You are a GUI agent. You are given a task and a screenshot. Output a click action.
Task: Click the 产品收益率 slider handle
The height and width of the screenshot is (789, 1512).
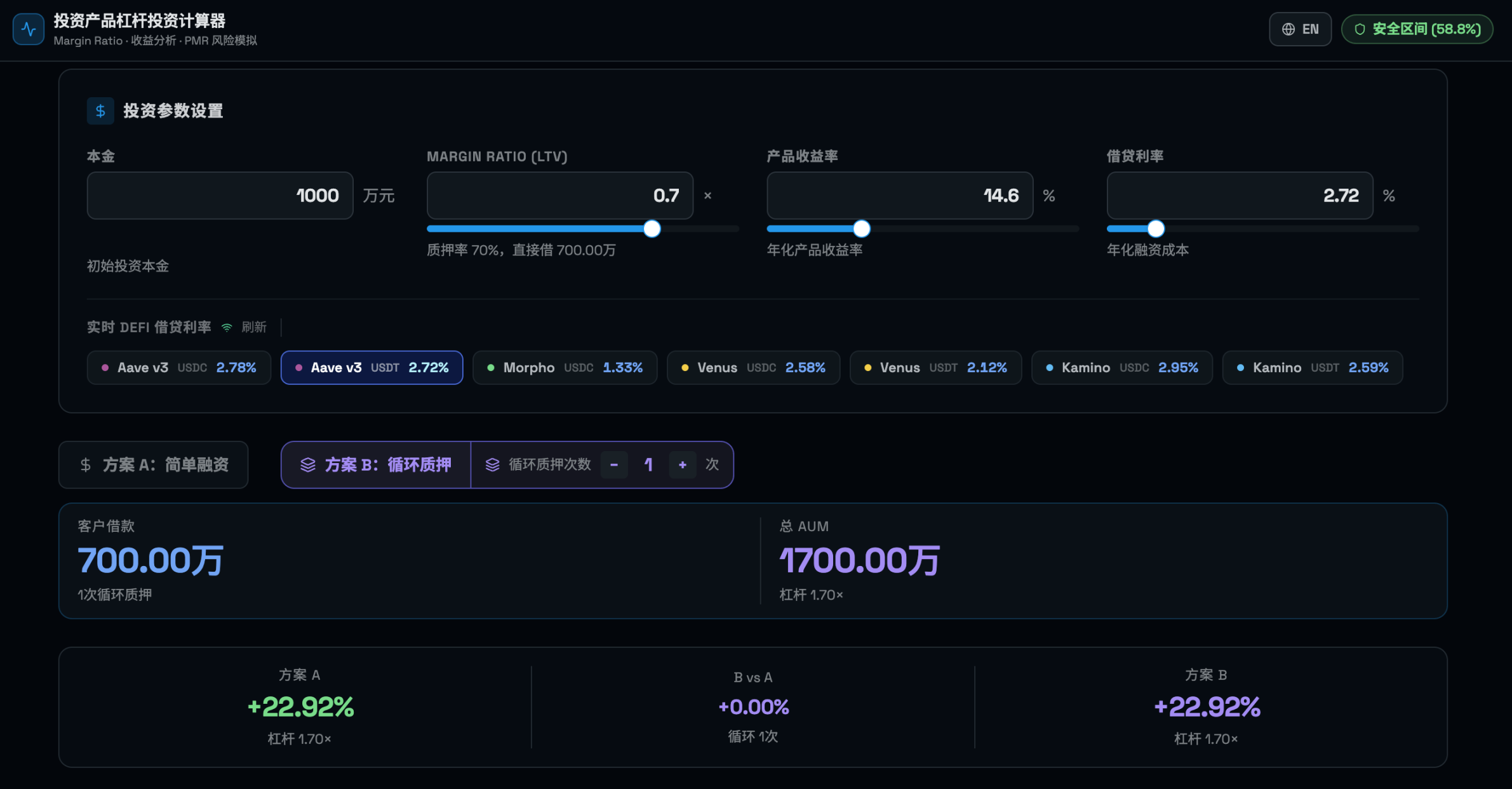pos(862,229)
